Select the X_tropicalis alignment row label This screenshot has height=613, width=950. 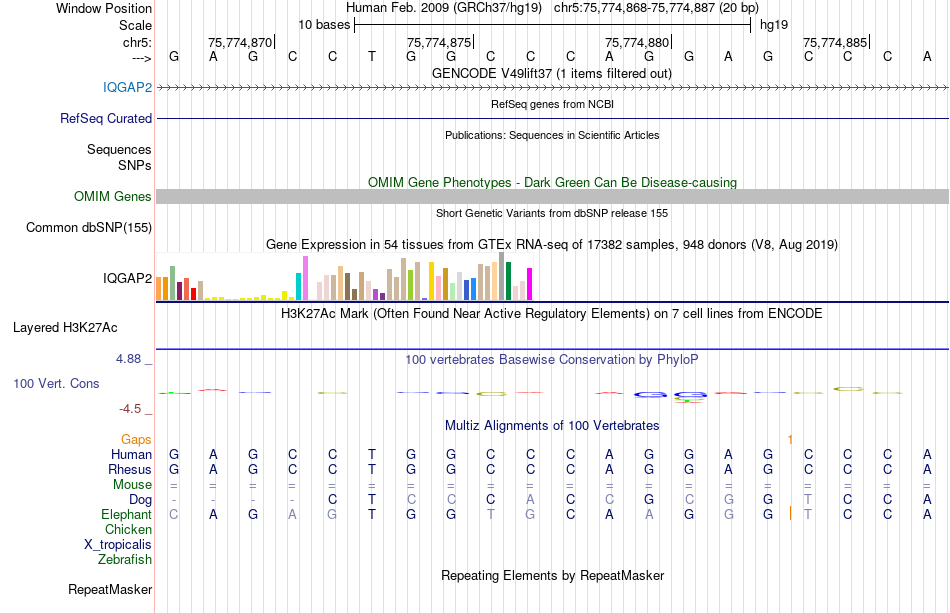pos(118,545)
